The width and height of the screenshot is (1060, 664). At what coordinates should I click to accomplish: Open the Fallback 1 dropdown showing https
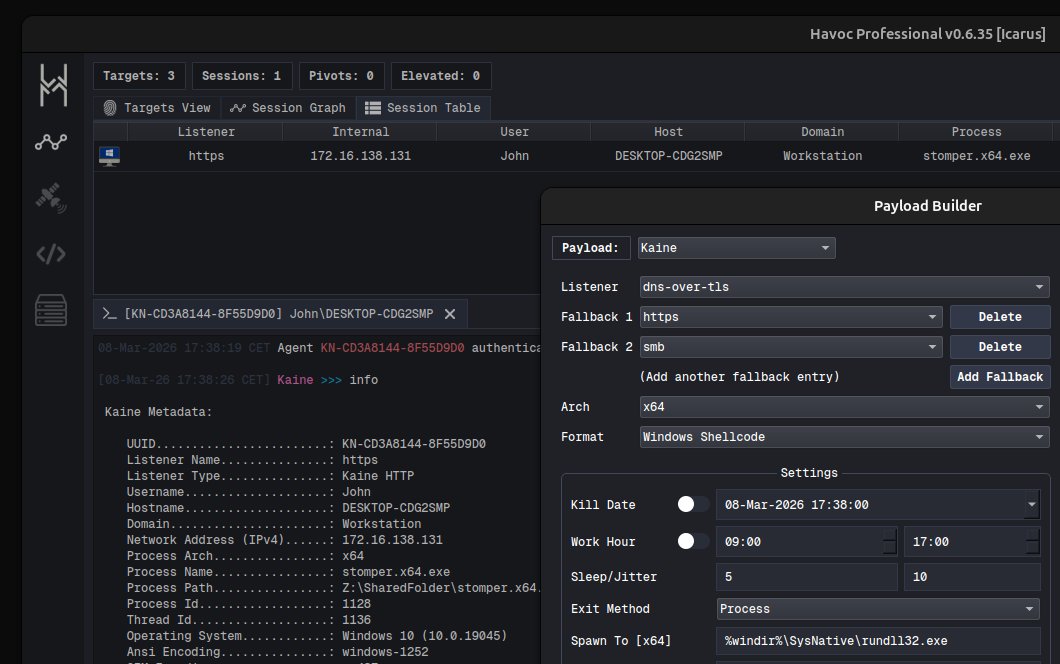coord(791,316)
